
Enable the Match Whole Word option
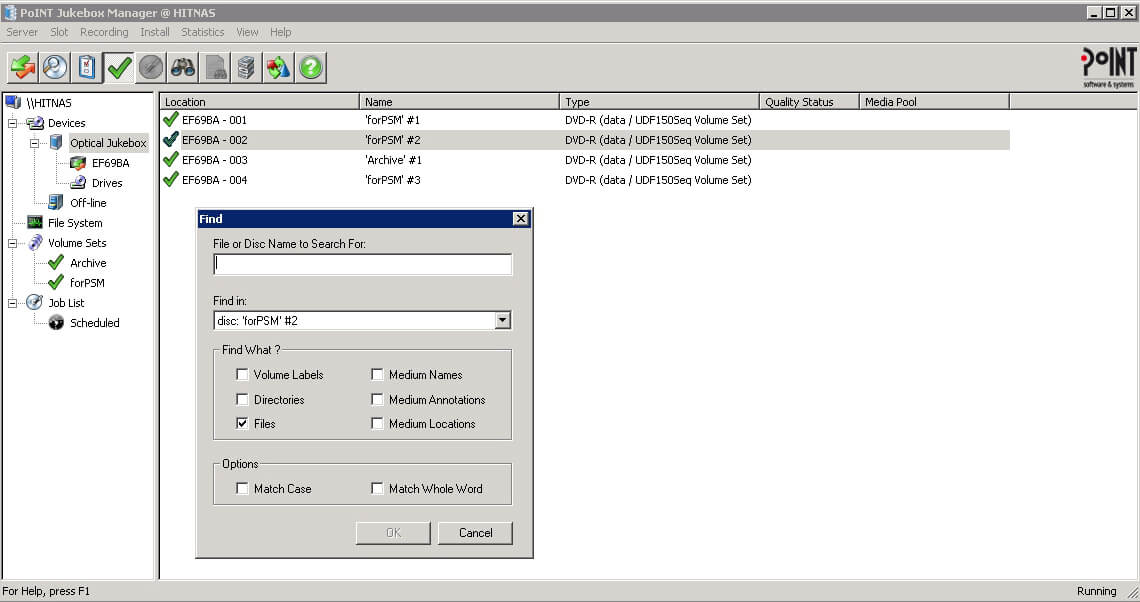click(x=377, y=489)
